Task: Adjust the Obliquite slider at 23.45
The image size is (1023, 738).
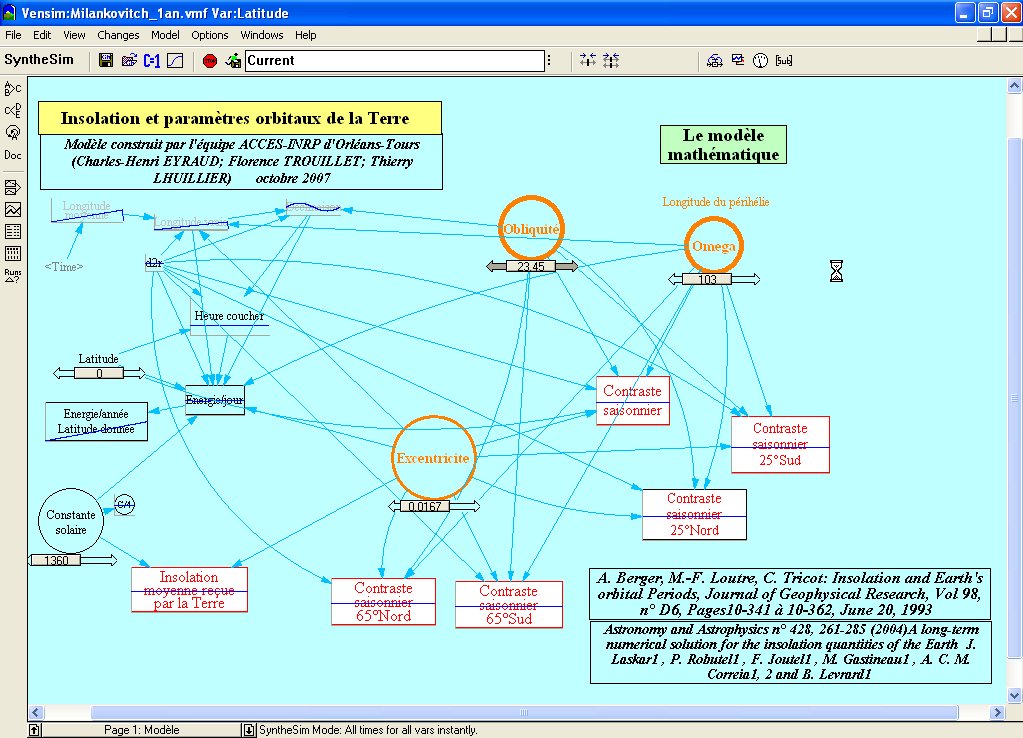Action: pos(531,267)
